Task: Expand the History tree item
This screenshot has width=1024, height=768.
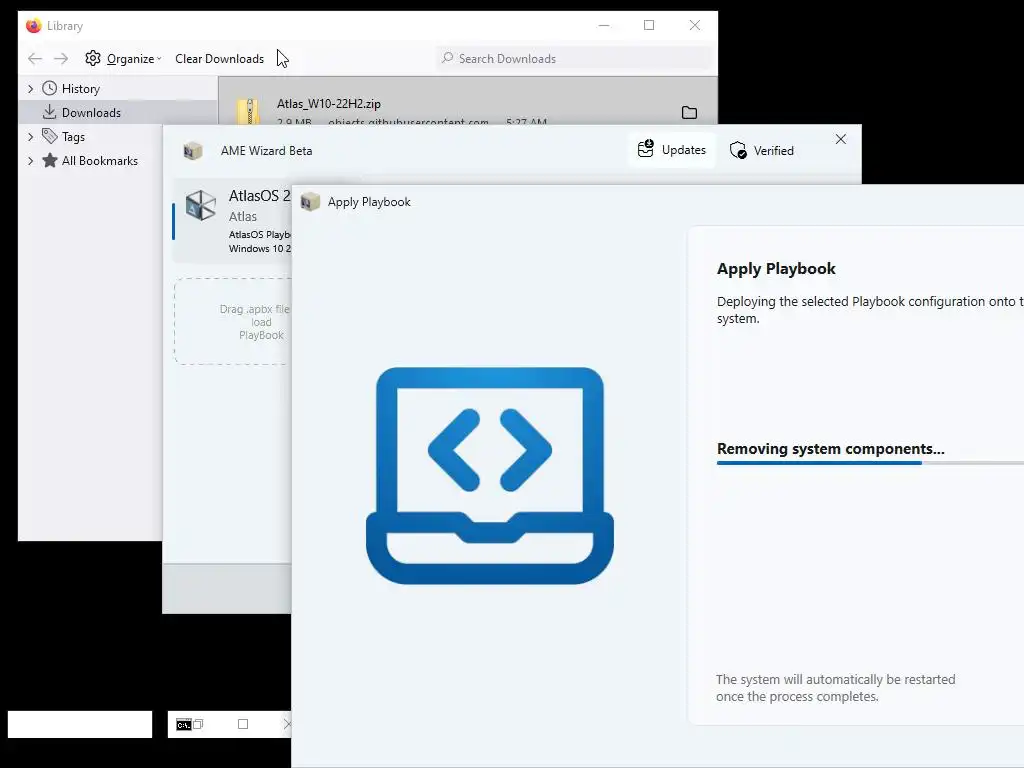Action: pyautogui.click(x=30, y=88)
